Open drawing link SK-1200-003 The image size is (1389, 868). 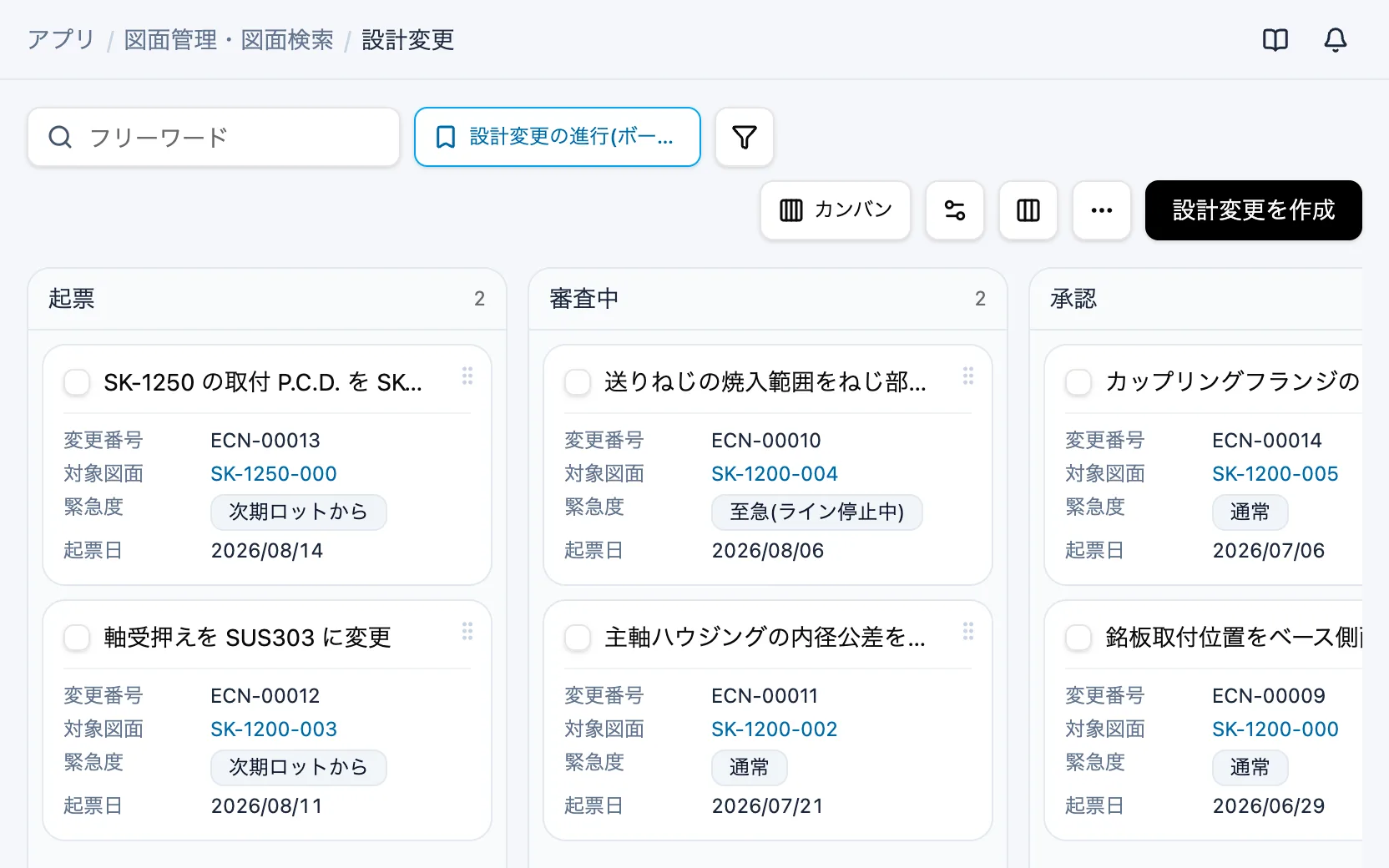tap(274, 729)
